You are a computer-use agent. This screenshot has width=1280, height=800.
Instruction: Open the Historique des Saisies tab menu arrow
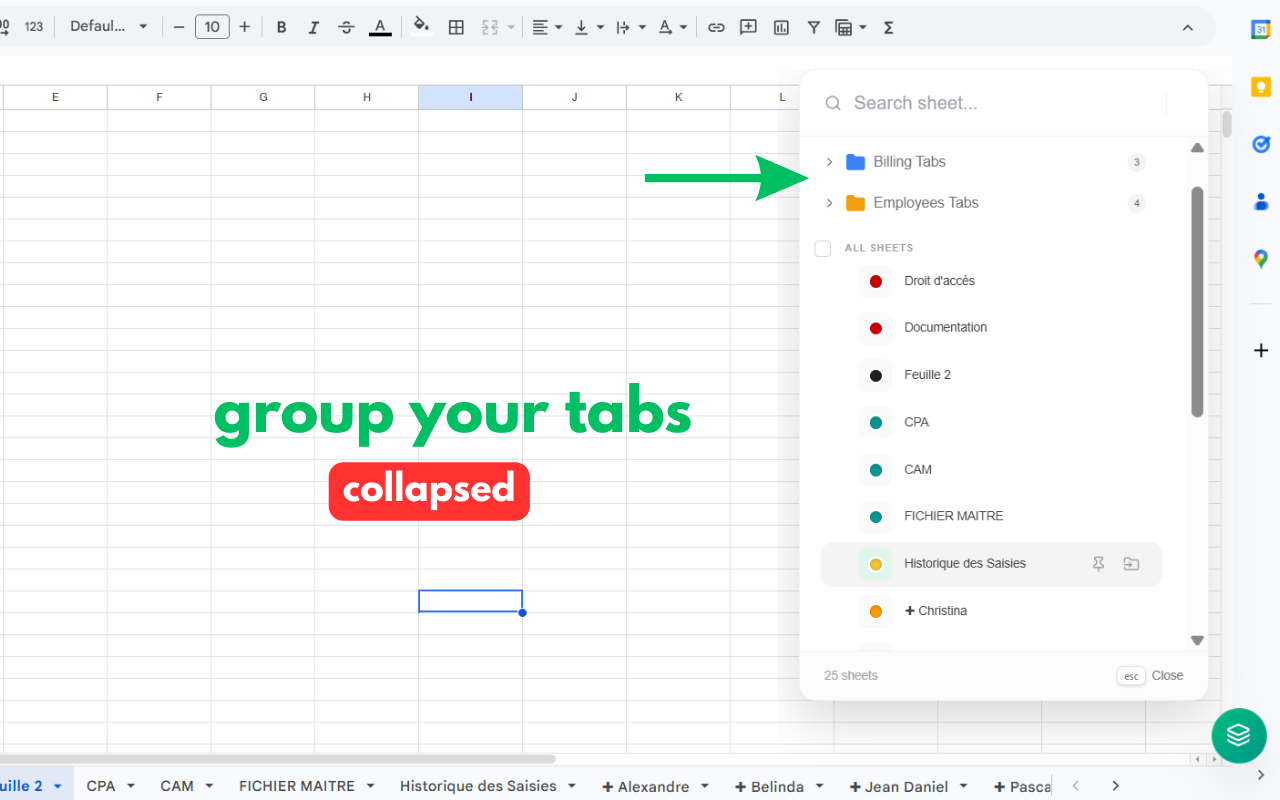(x=571, y=786)
